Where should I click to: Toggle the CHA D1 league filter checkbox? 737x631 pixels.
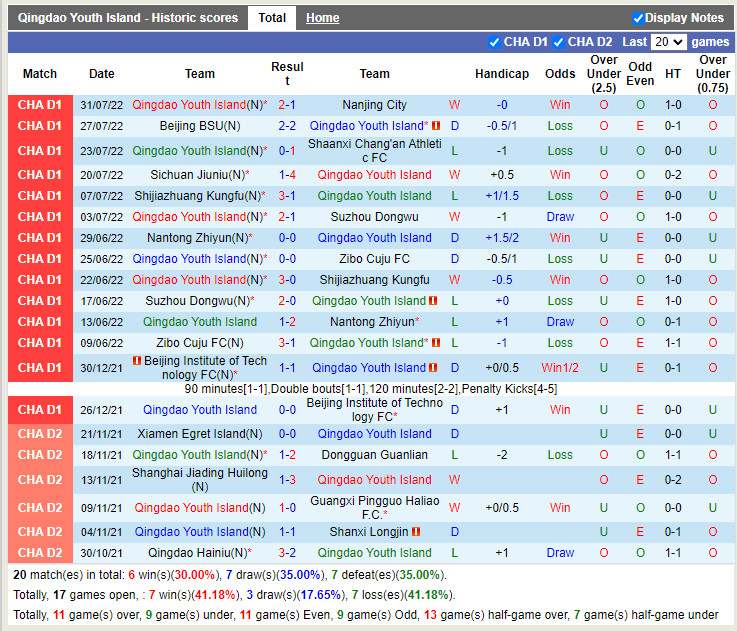pos(494,42)
